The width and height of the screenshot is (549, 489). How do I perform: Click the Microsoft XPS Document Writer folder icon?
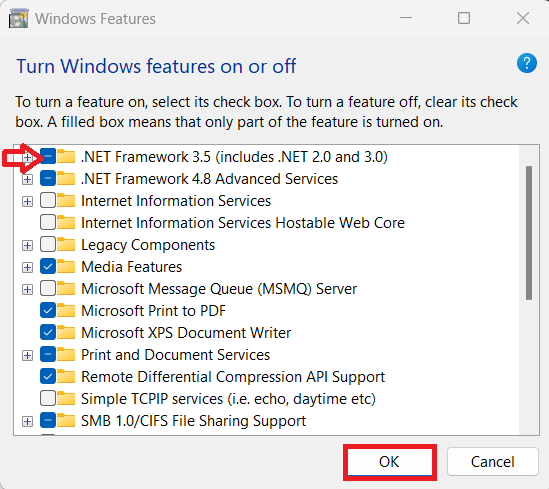[66, 333]
